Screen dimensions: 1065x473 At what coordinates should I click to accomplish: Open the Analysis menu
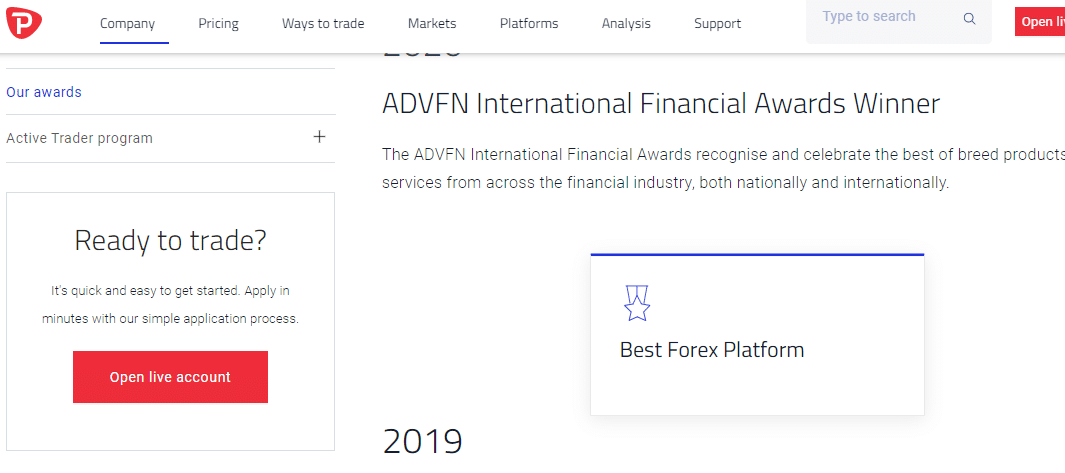pyautogui.click(x=626, y=23)
